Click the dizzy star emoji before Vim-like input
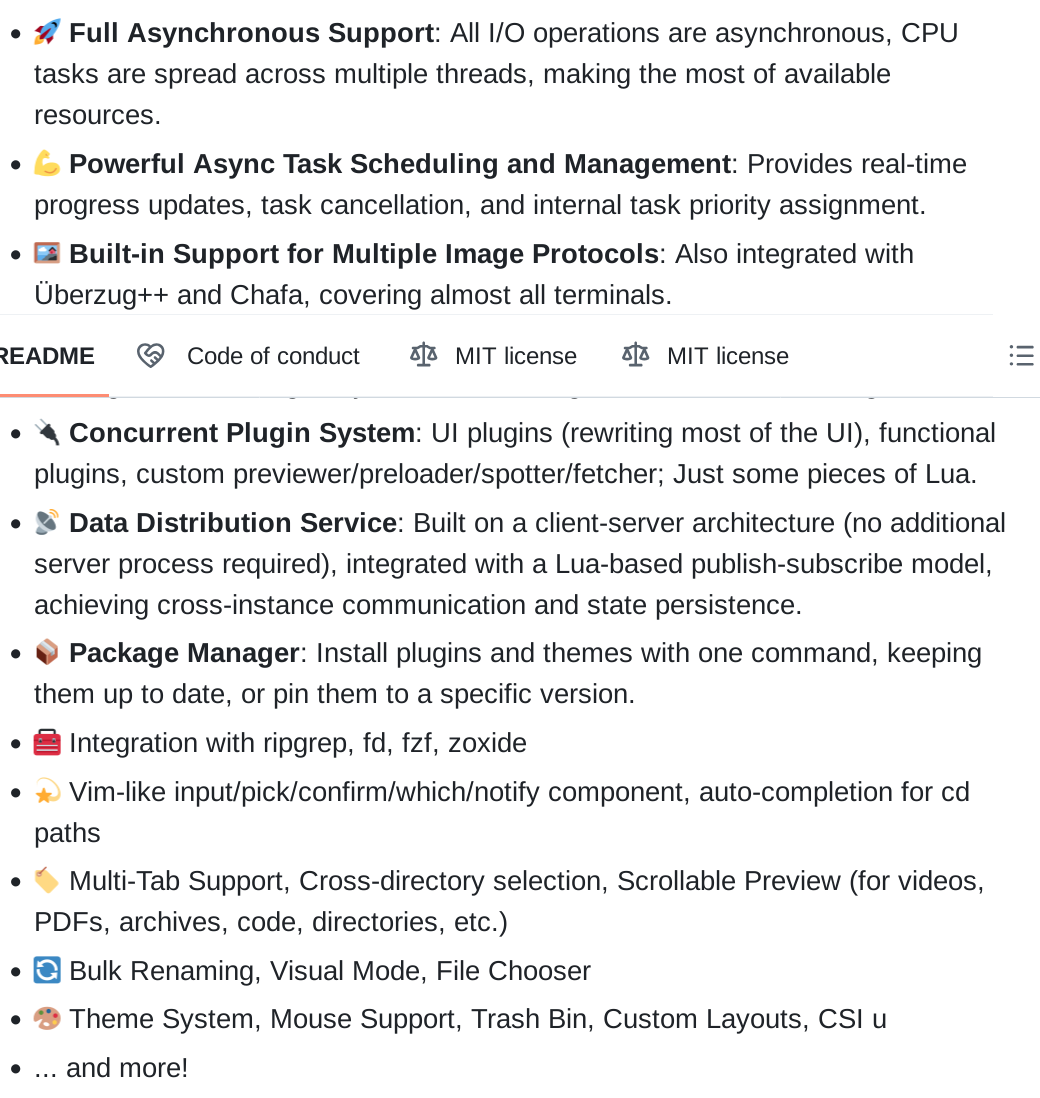Screen dimensions: 1040x1098 tap(47, 791)
